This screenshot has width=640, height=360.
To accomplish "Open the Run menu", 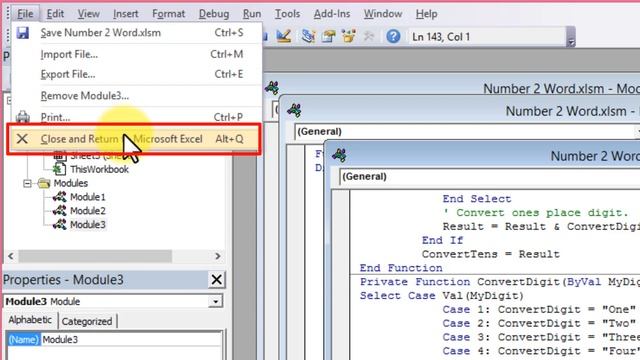I will pos(252,14).
